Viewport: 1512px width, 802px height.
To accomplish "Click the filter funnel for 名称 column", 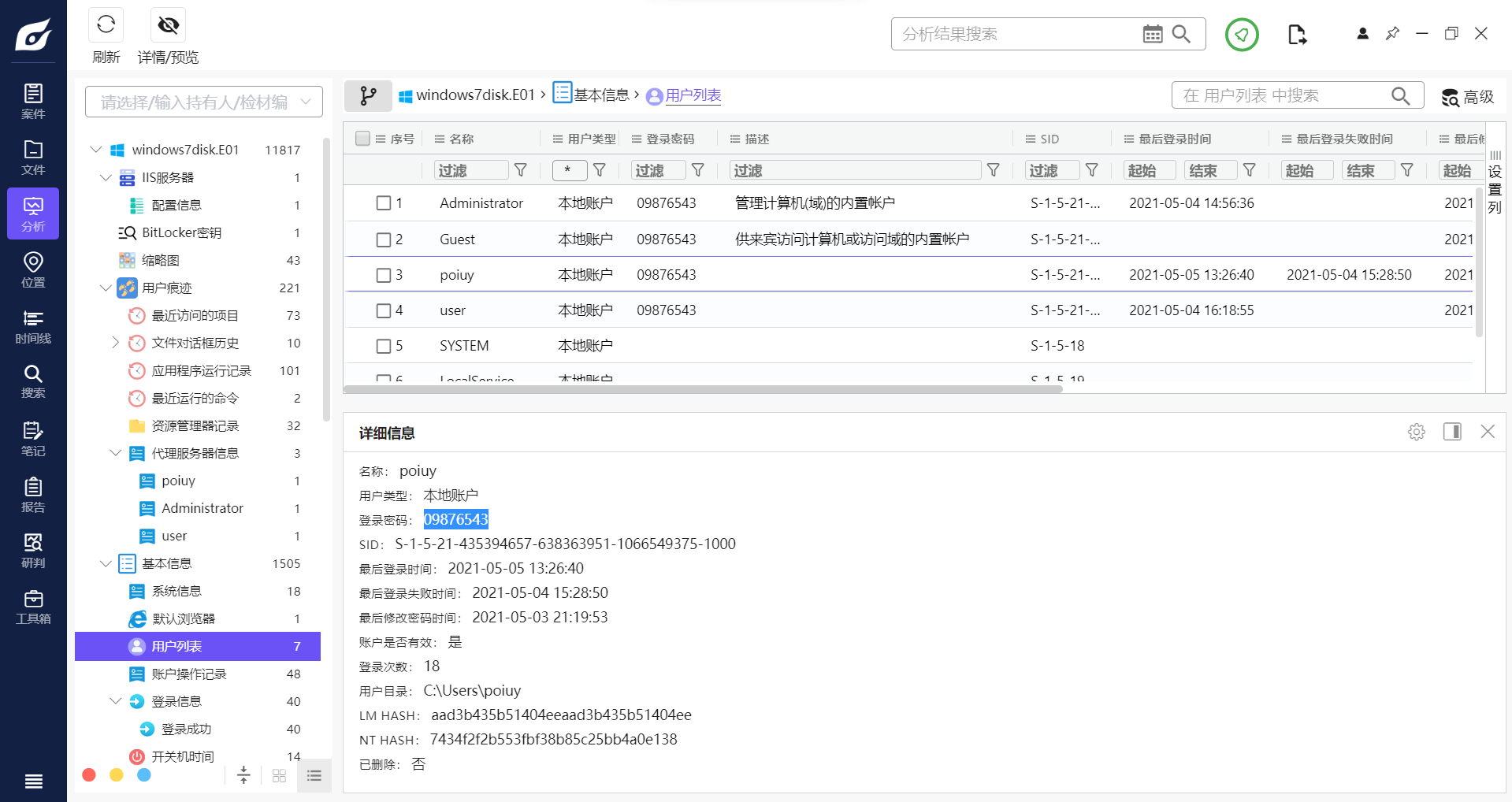I will [521, 170].
